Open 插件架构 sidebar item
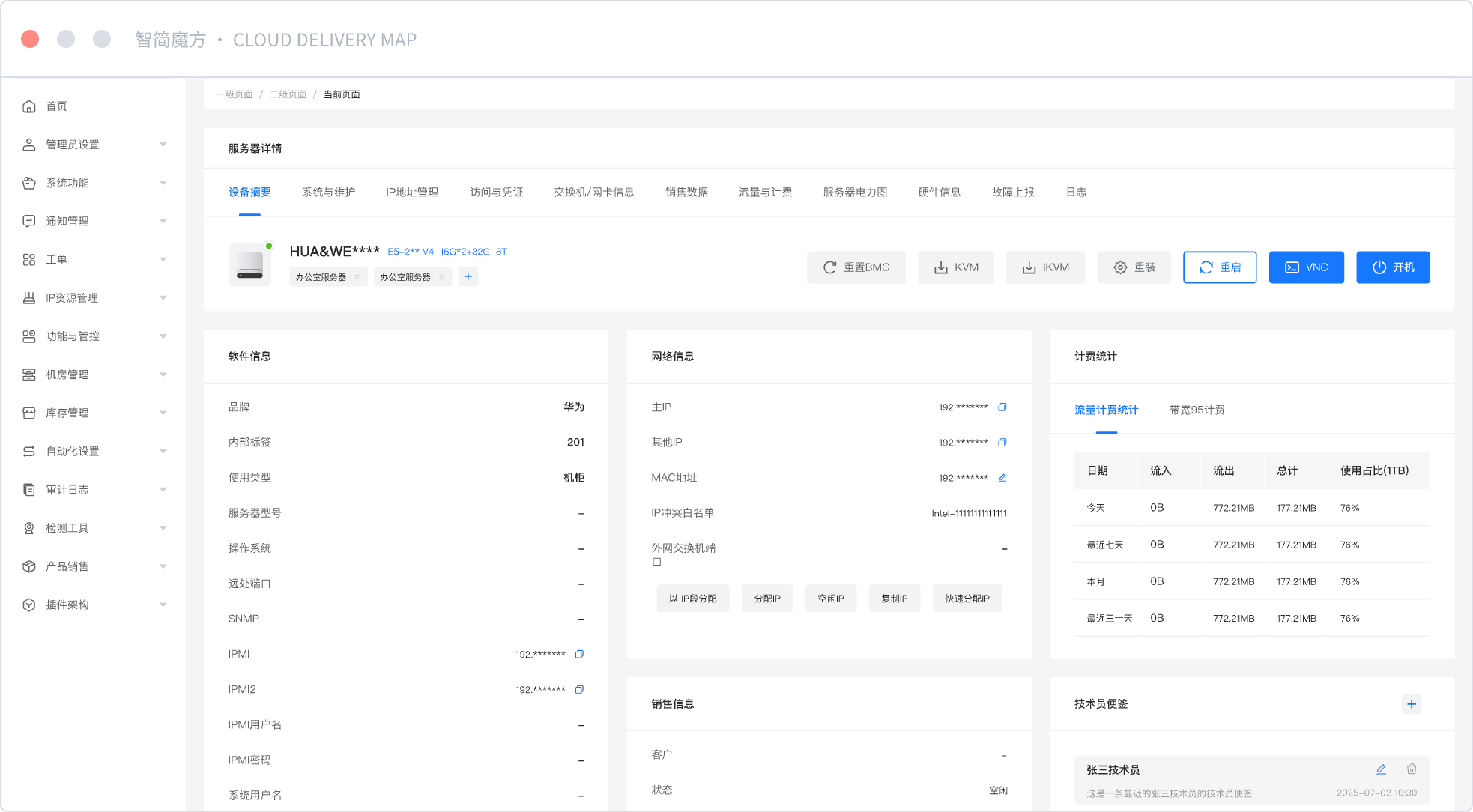Viewport: 1473px width, 812px height. (x=94, y=605)
